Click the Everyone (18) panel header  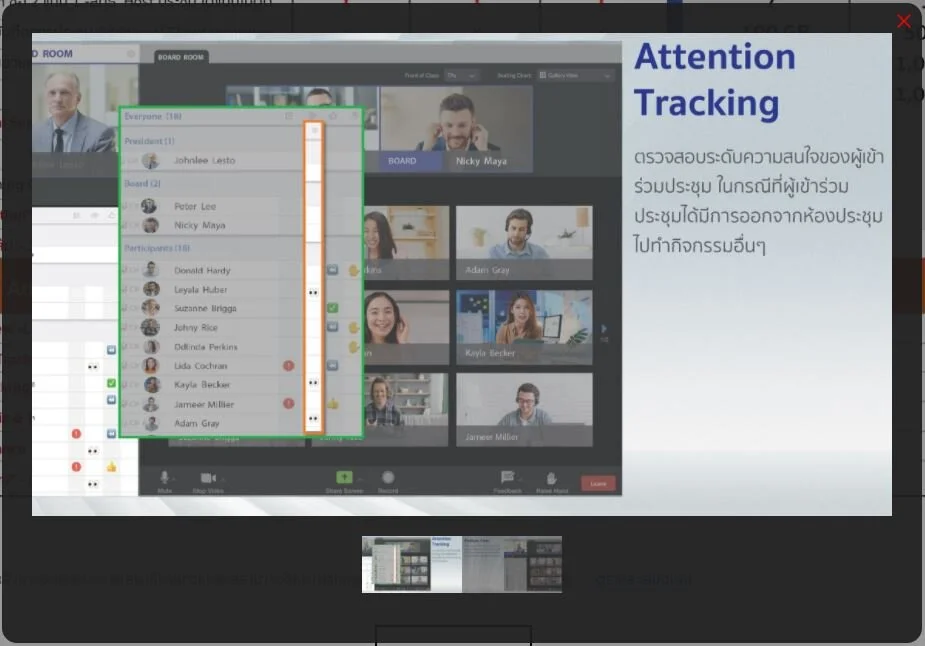click(x=153, y=116)
